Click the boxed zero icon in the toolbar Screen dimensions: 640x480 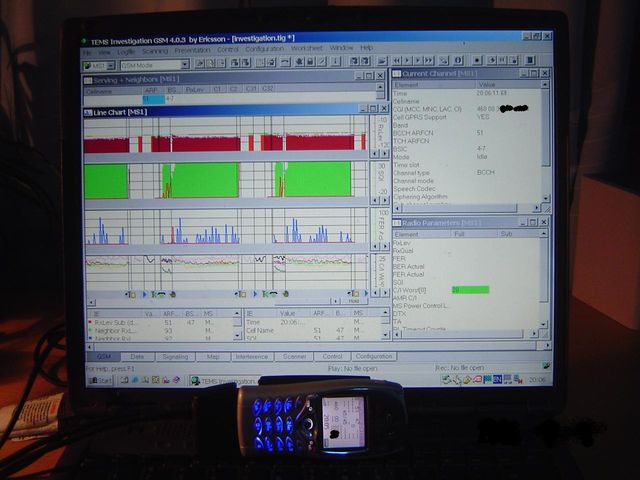[x=459, y=60]
